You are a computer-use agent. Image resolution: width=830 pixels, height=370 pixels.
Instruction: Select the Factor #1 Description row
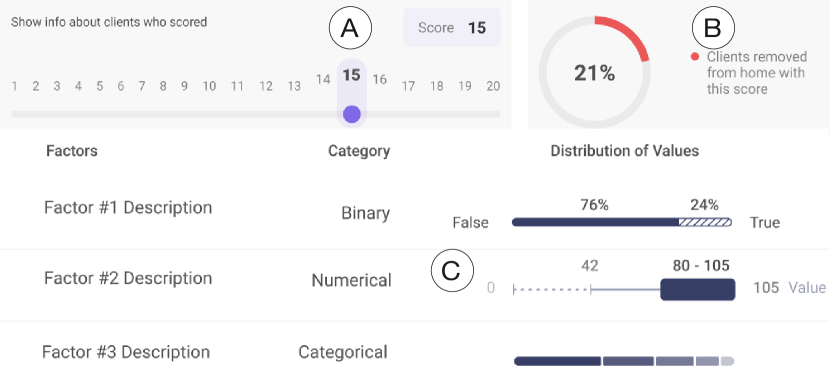click(415, 213)
